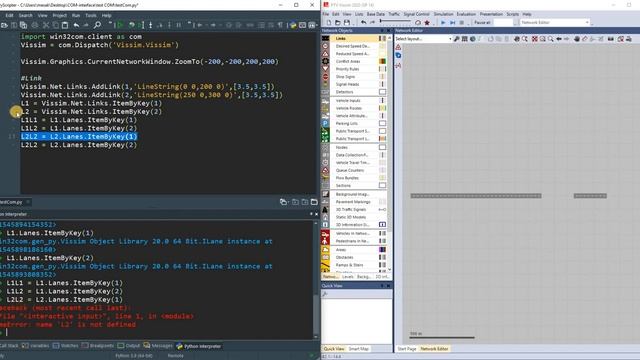Click the Desired Speed Decisions object icon

click(x=325, y=46)
